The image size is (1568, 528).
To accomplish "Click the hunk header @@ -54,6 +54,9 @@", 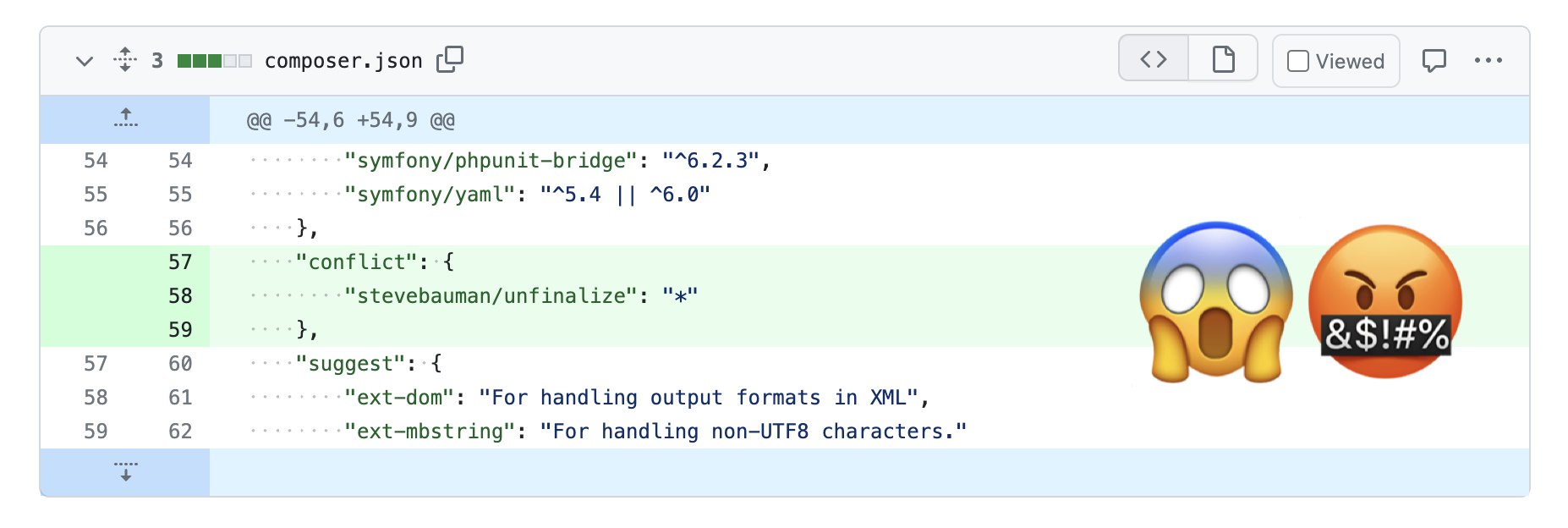I will coord(351,120).
